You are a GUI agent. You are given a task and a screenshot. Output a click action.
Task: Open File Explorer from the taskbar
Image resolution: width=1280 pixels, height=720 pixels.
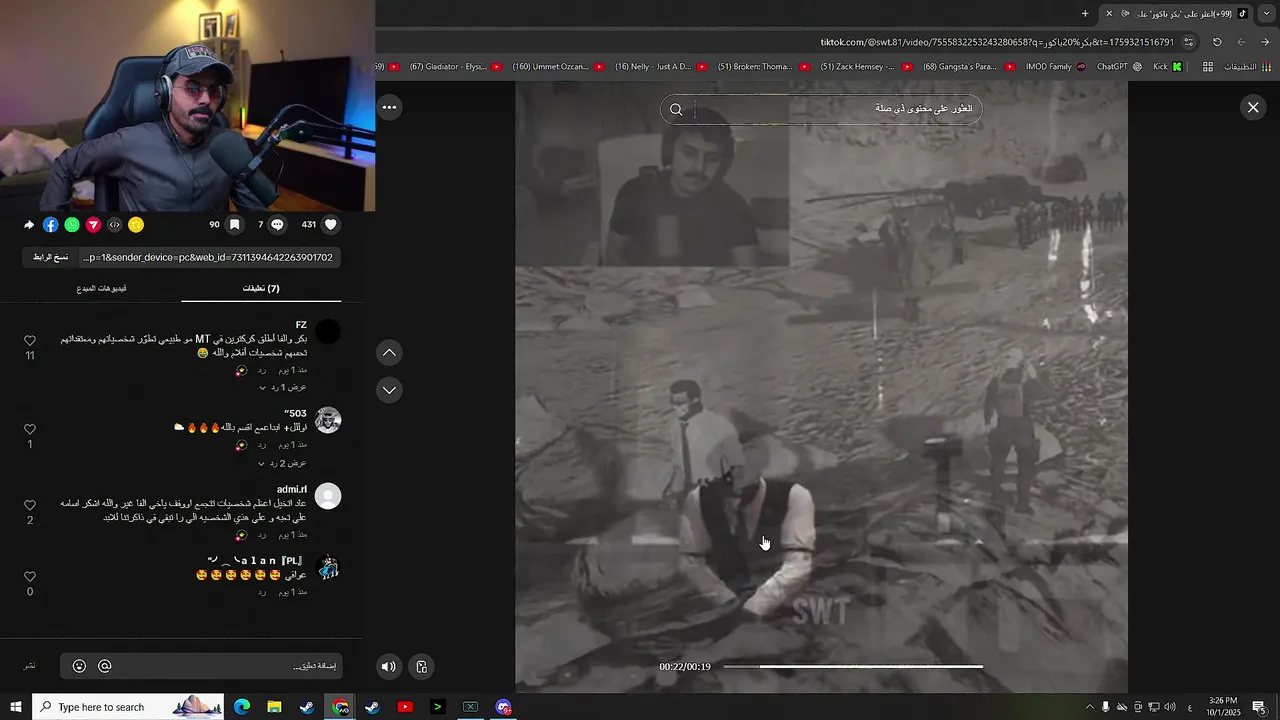point(274,707)
